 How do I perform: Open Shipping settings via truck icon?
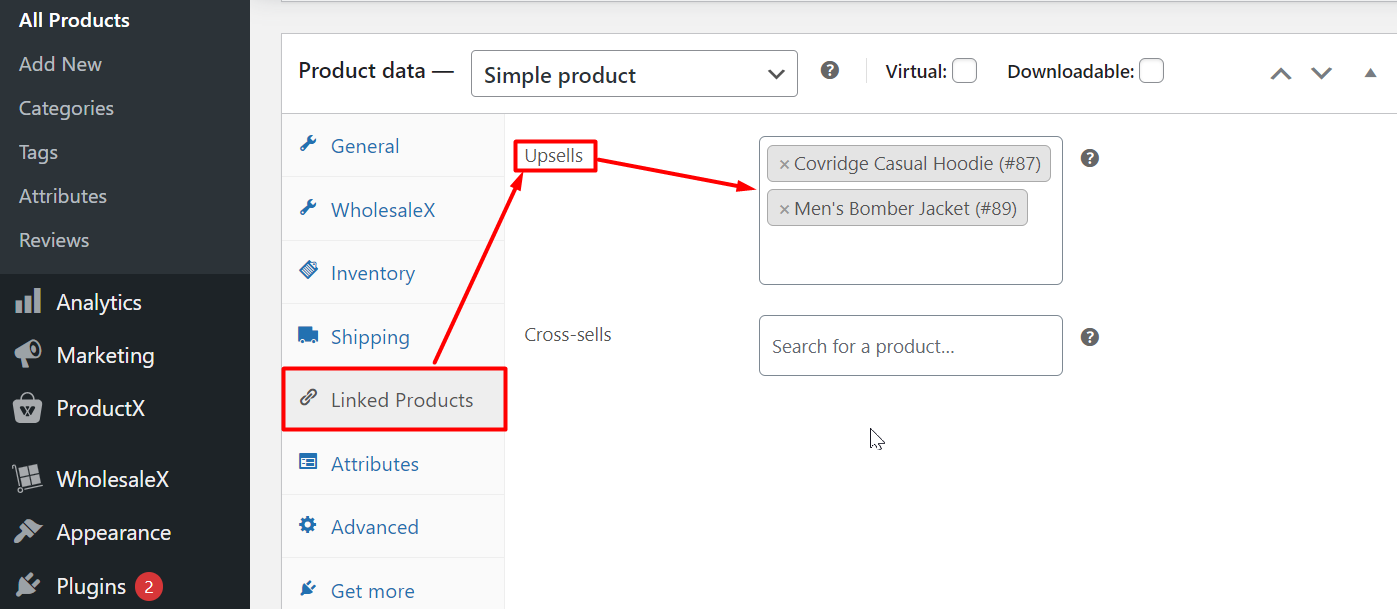click(308, 336)
